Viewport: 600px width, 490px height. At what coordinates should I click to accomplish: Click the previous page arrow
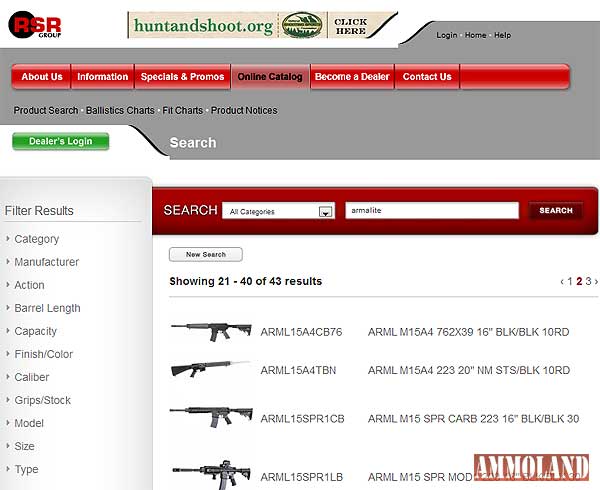click(x=562, y=282)
